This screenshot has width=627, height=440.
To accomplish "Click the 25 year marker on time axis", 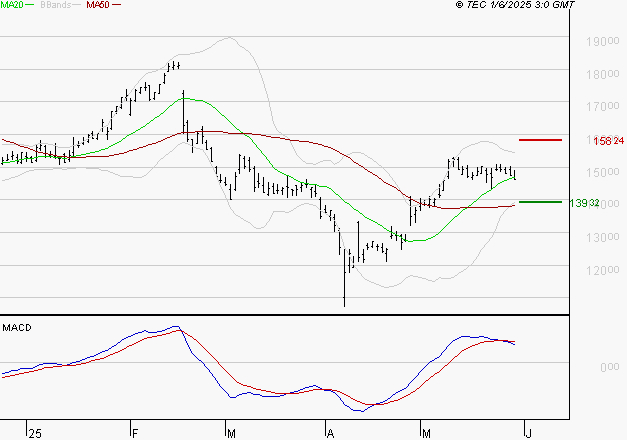I will point(36,433).
